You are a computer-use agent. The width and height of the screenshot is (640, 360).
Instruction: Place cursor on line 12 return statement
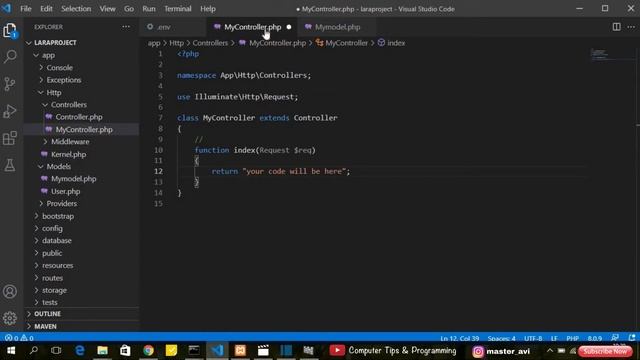281,171
